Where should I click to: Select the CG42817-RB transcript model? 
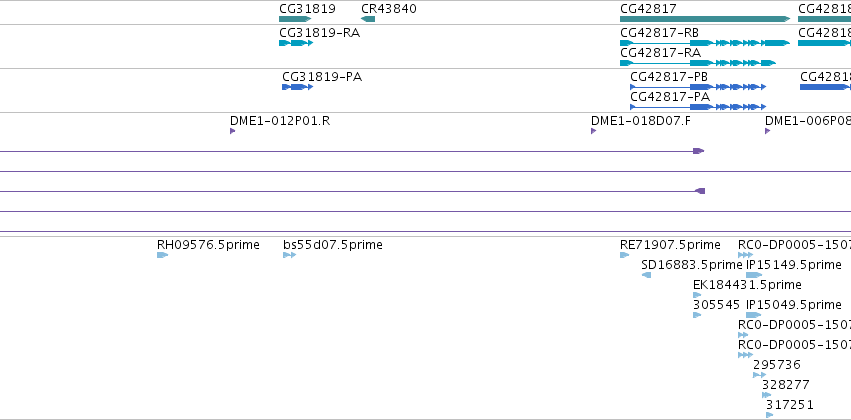pos(705,43)
